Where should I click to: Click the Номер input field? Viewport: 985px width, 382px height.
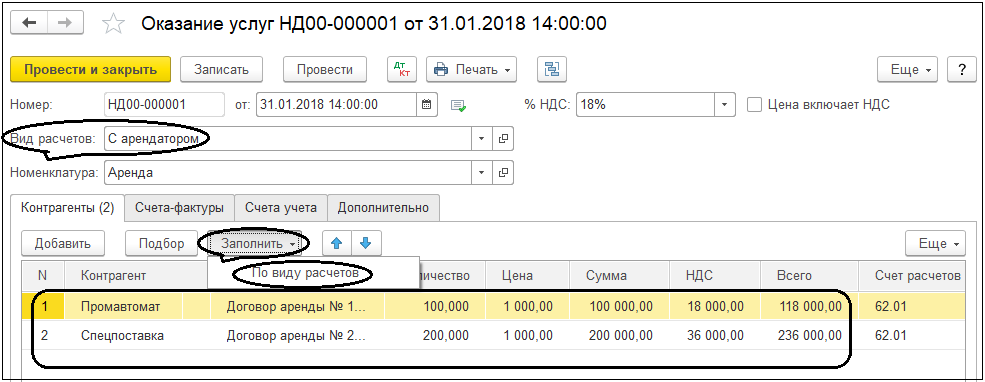point(164,105)
